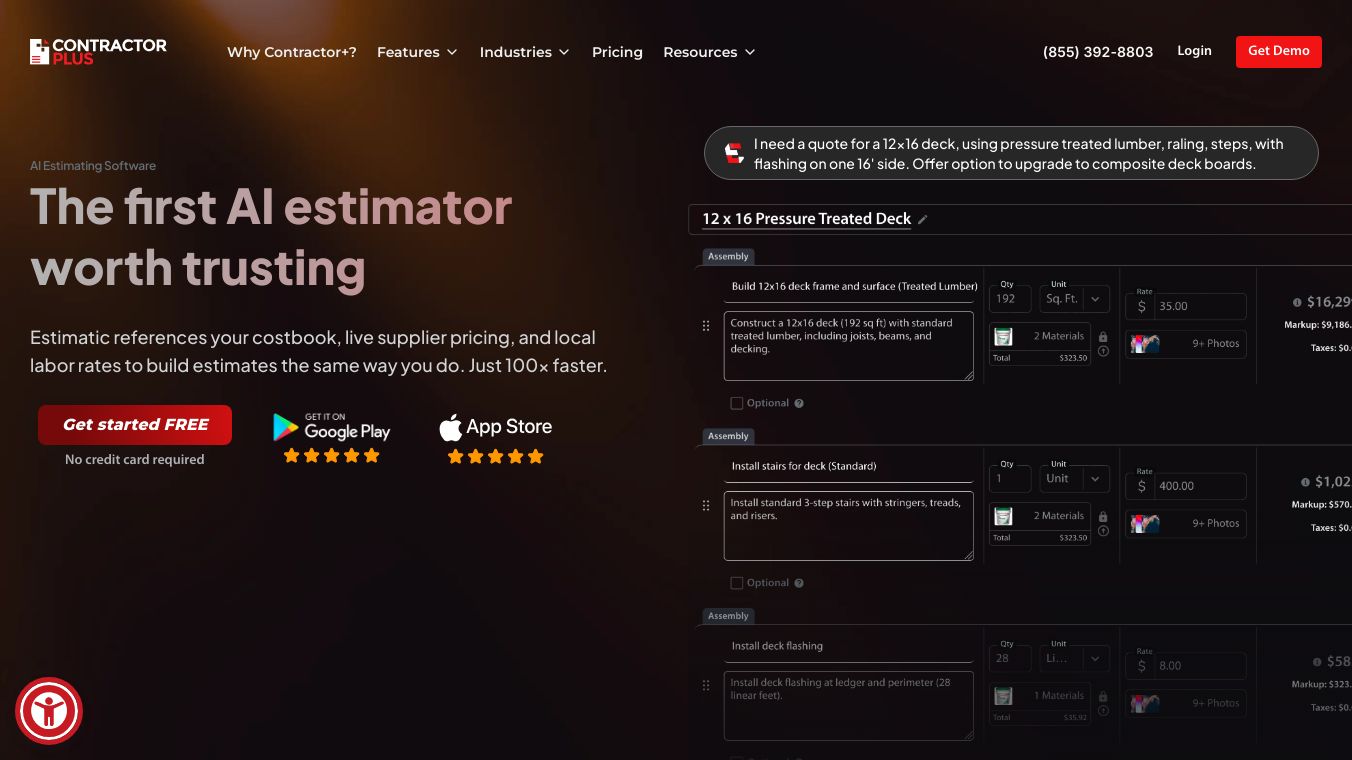Click the up-arrow icon in the Install stairs row
Viewport: 1352px width, 760px height.
coord(1103,531)
